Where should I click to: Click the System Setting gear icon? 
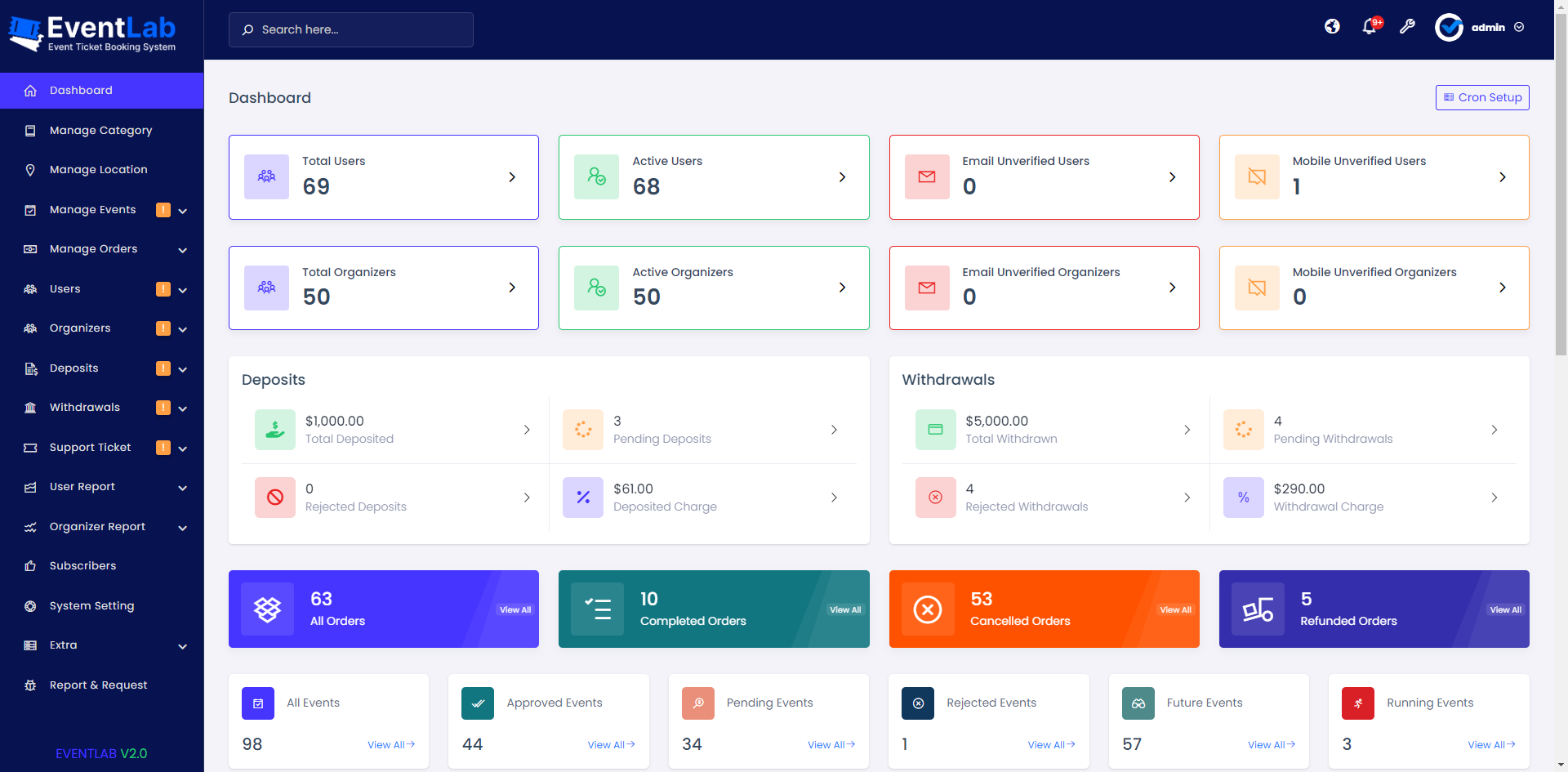(x=30, y=605)
